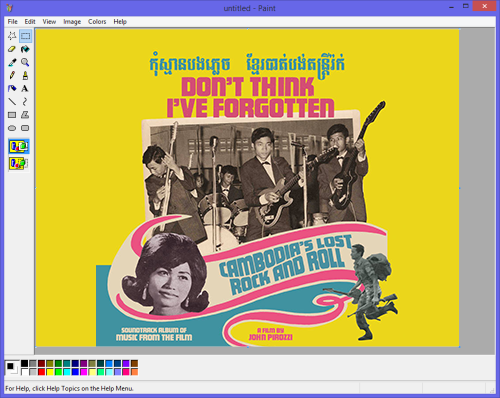500x398 pixels.
Task: Enable opaque selection mode option
Action: point(19,146)
